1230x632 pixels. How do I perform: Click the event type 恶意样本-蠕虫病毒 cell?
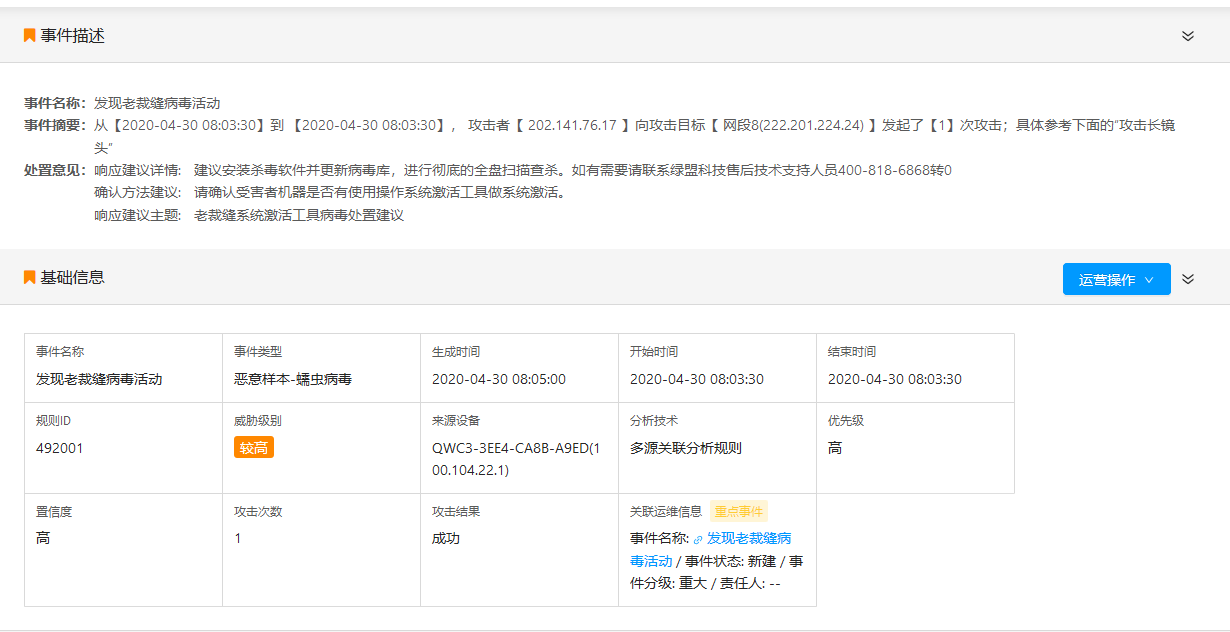pos(292,379)
